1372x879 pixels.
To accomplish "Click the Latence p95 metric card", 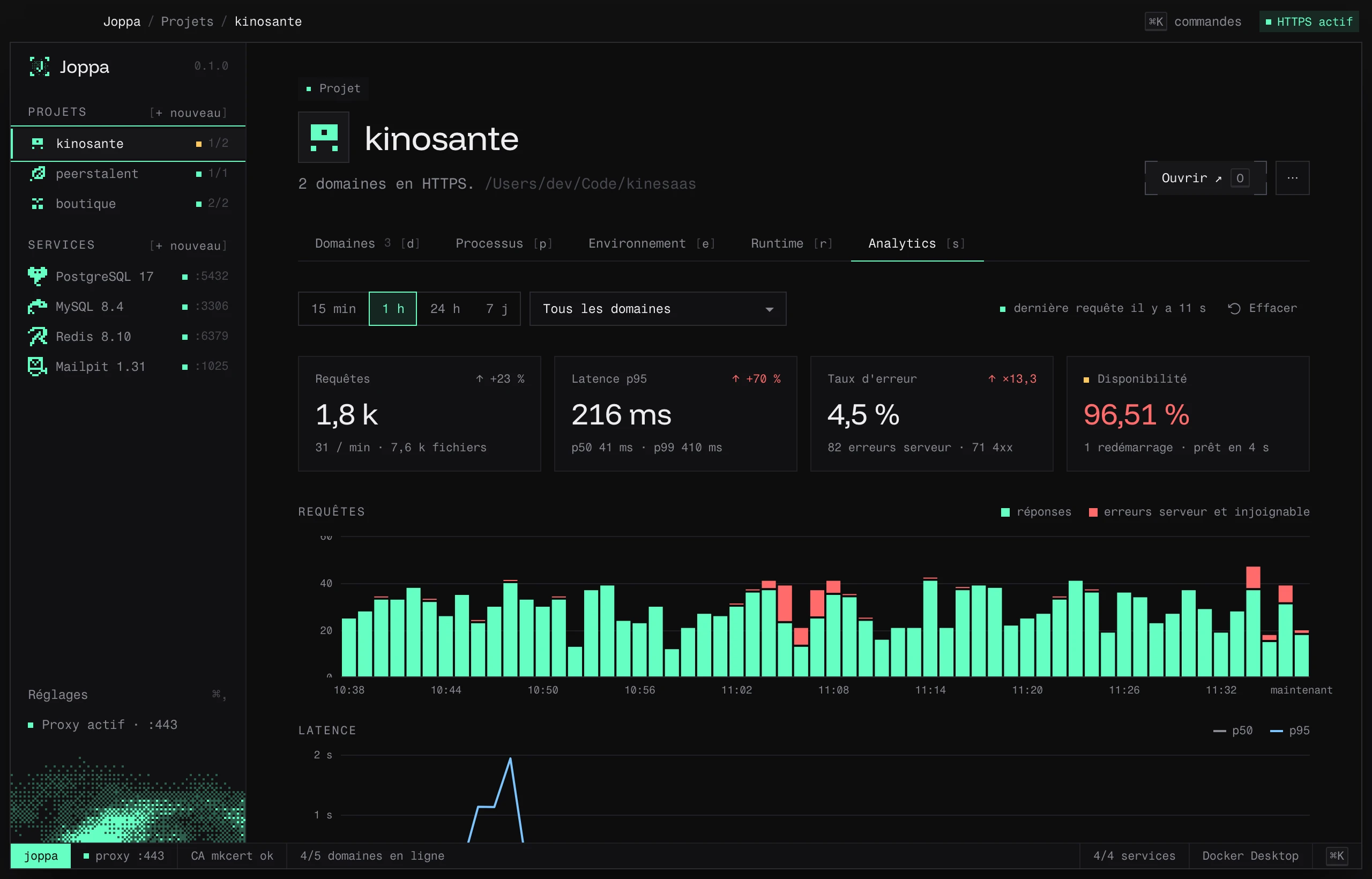I will pos(675,414).
